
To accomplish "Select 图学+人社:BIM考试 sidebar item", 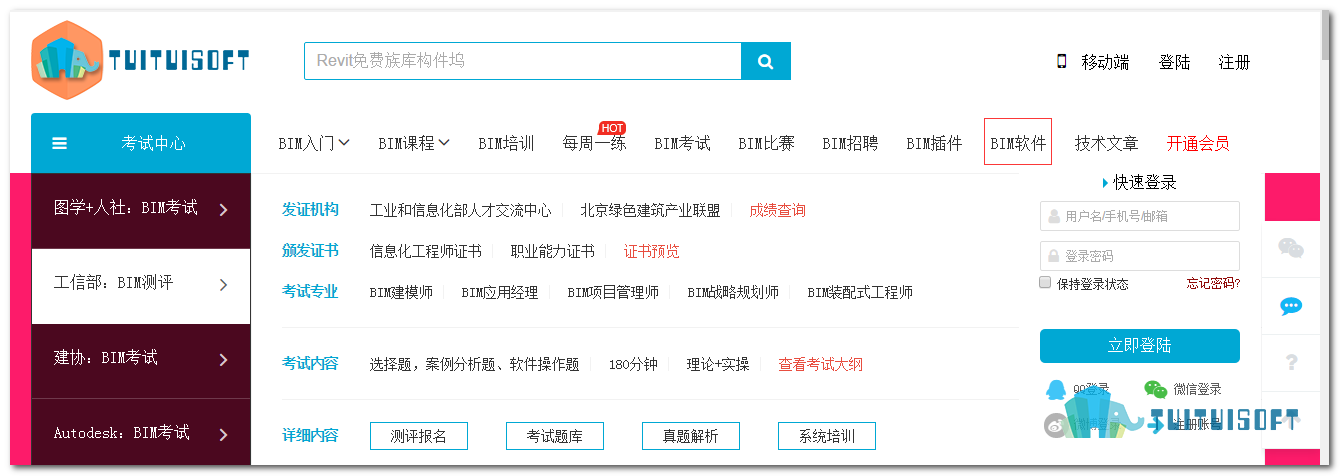I will pos(141,210).
